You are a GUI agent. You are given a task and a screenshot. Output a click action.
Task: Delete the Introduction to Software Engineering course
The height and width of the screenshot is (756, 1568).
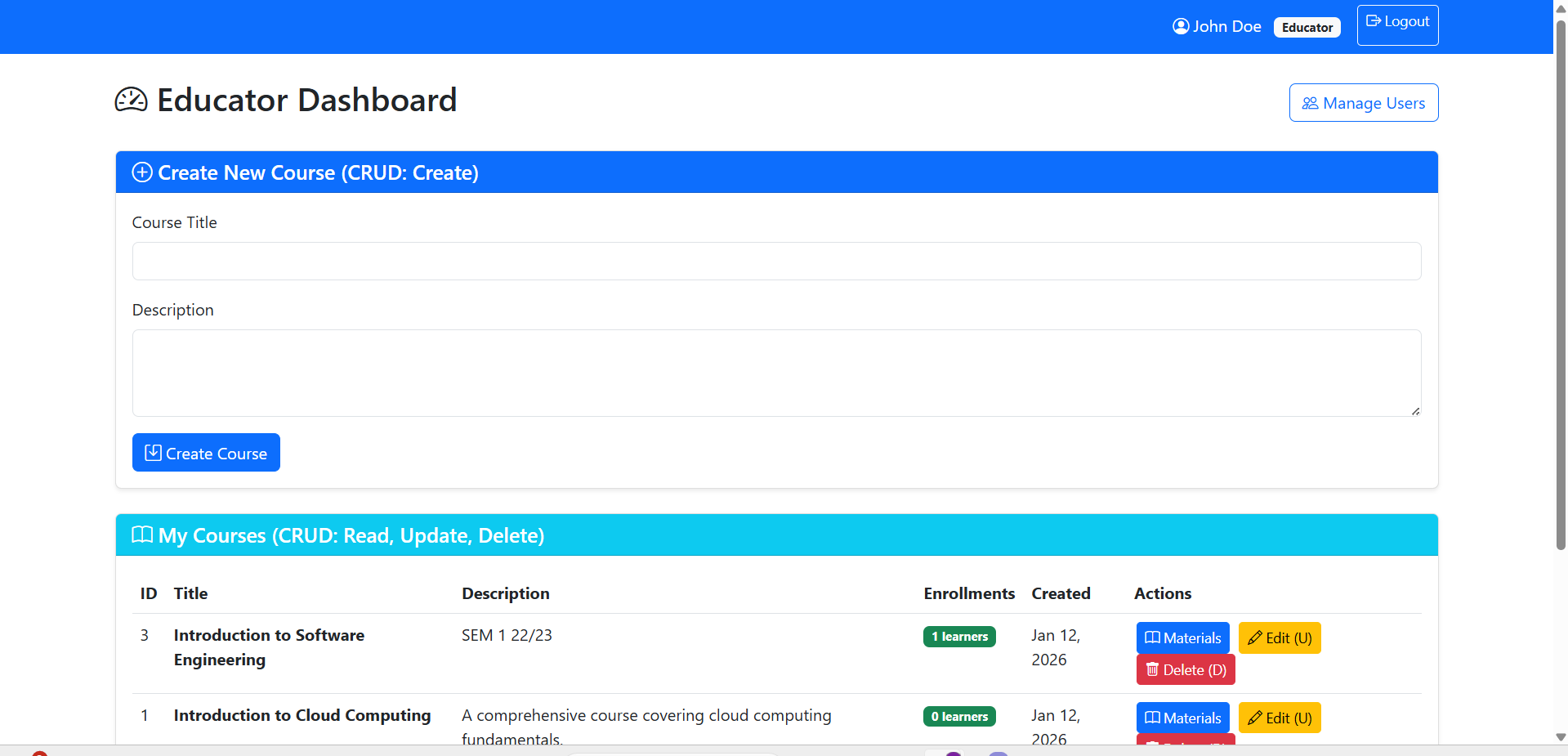(x=1185, y=670)
